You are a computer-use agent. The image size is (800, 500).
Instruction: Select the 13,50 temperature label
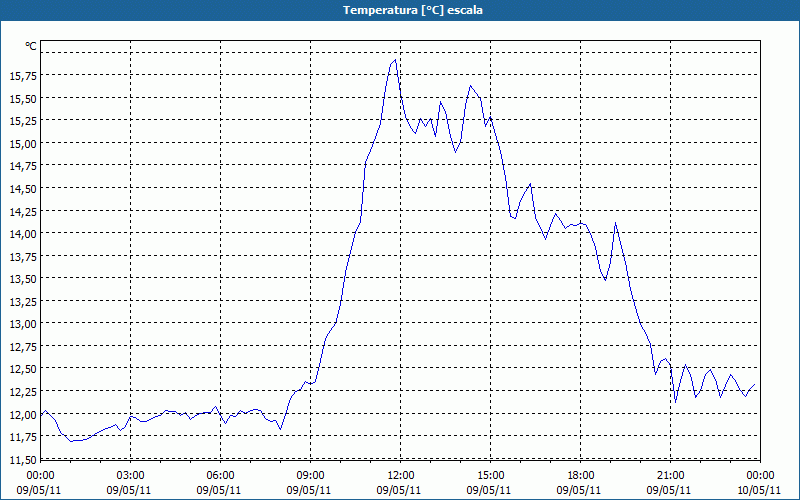23,279
